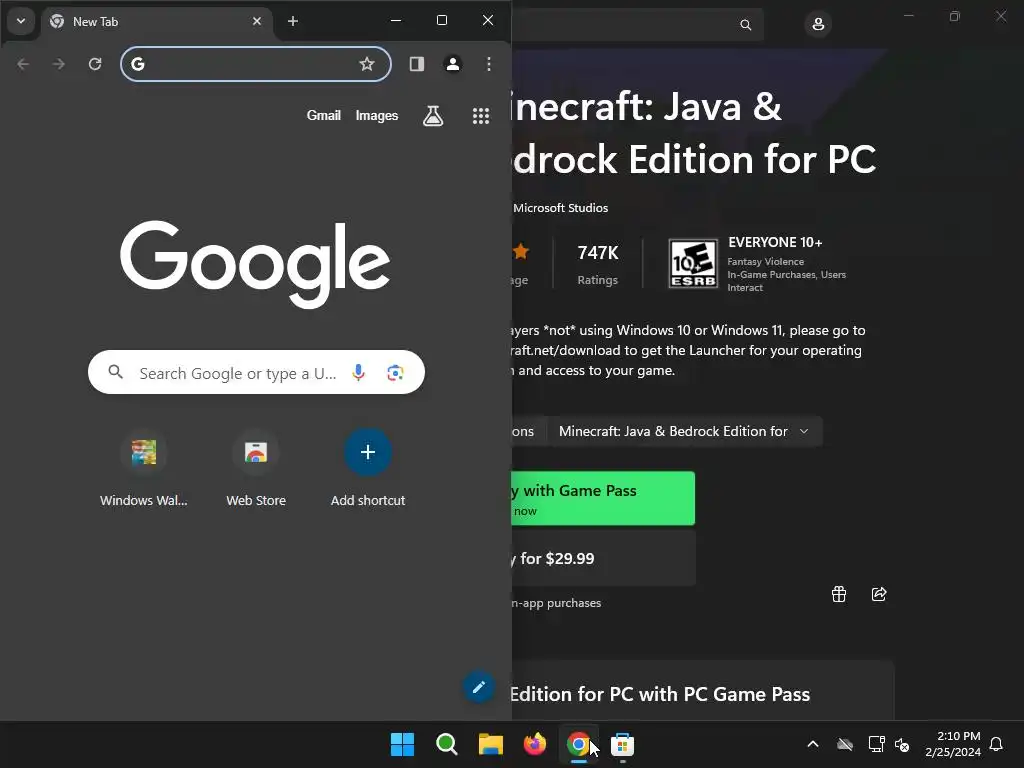The image size is (1024, 768).
Task: Open the Images link
Action: point(377,116)
